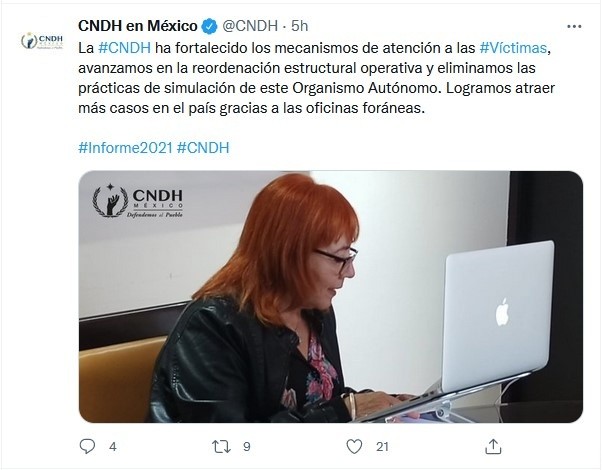Click the tweet body text paragraph

click(x=316, y=78)
